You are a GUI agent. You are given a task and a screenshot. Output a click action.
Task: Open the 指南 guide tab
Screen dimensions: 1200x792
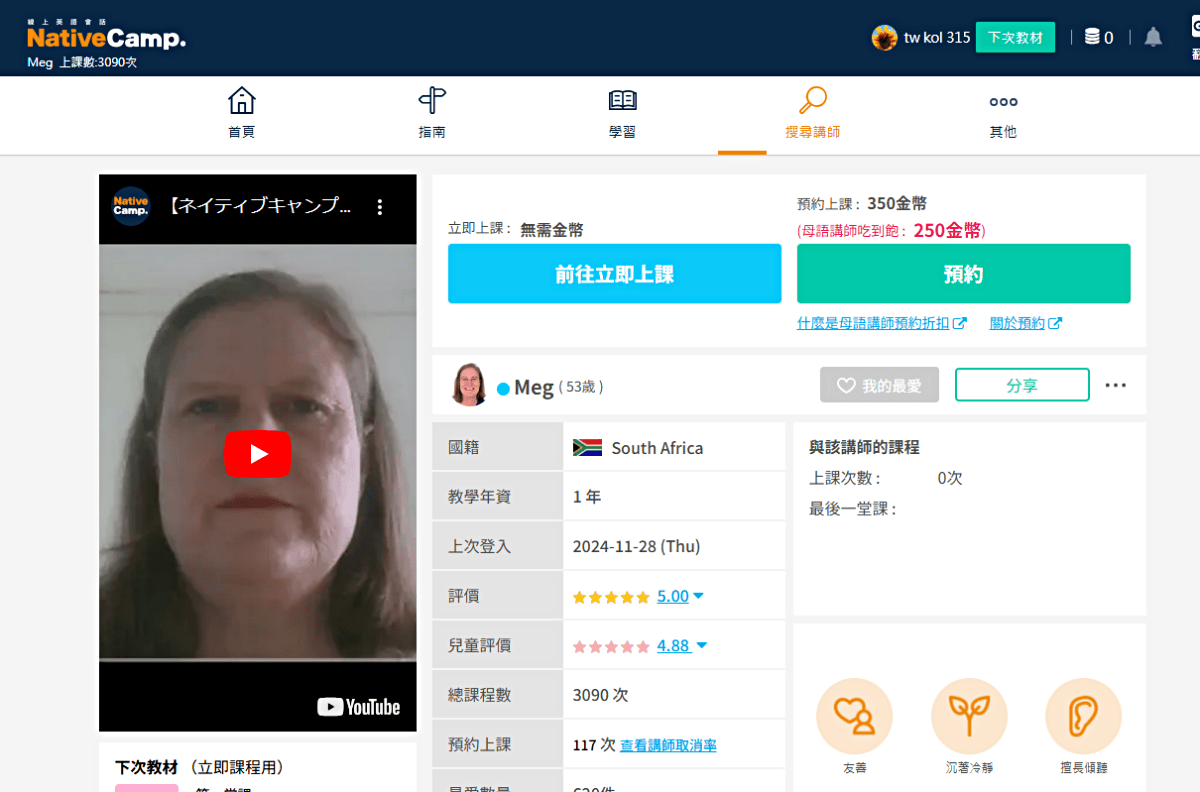[432, 113]
